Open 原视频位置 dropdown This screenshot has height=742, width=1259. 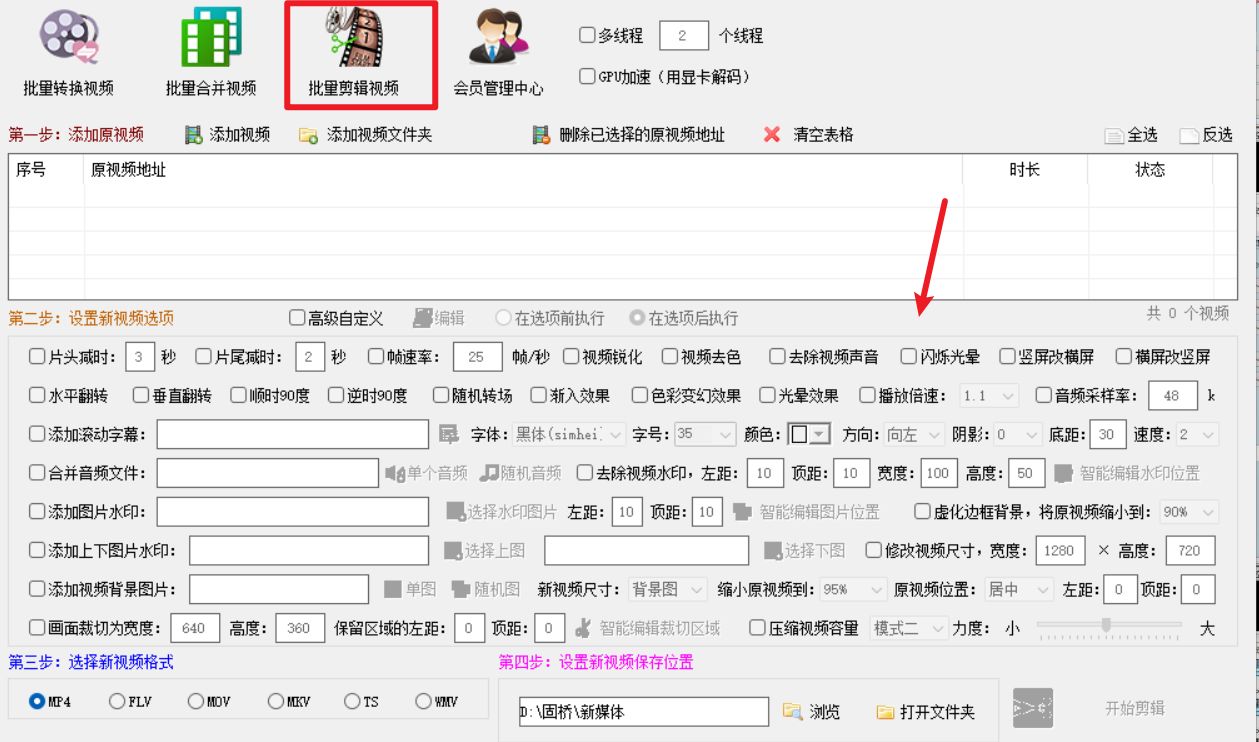click(x=1018, y=590)
